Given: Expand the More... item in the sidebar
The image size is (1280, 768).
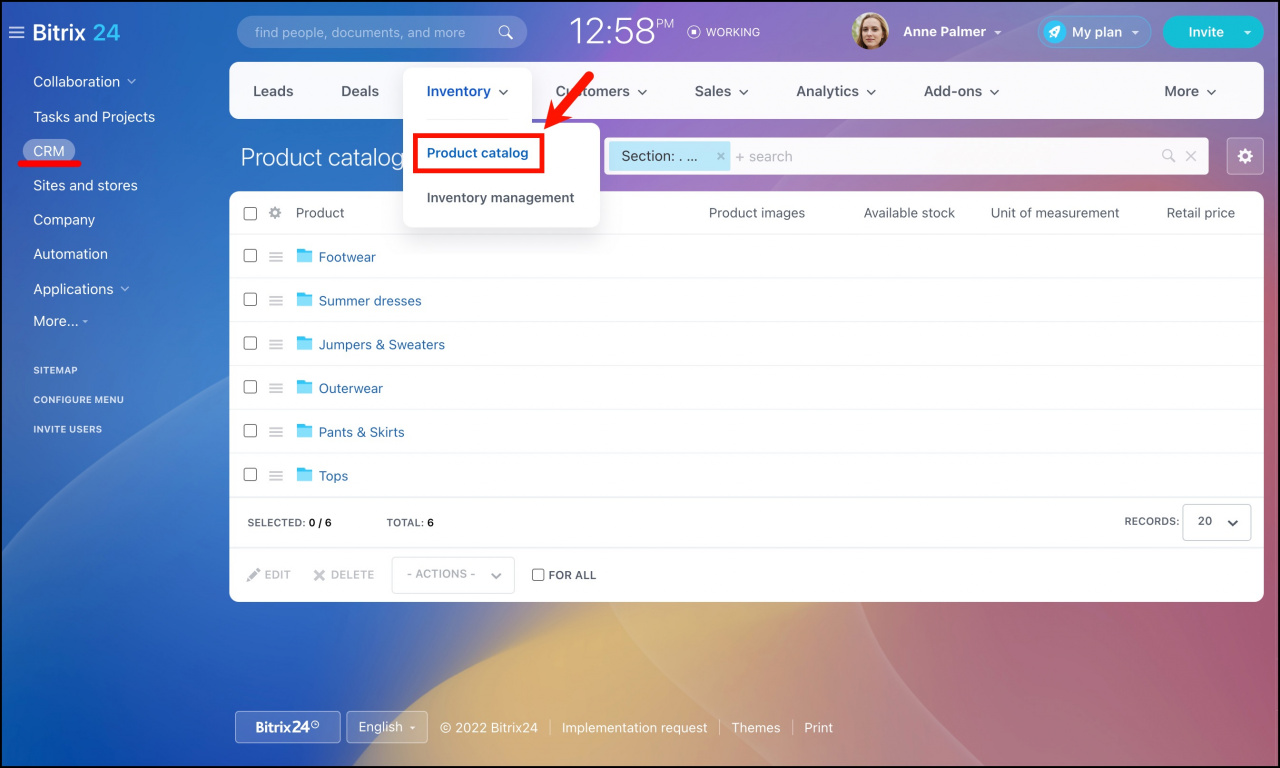Looking at the screenshot, I should 61,321.
